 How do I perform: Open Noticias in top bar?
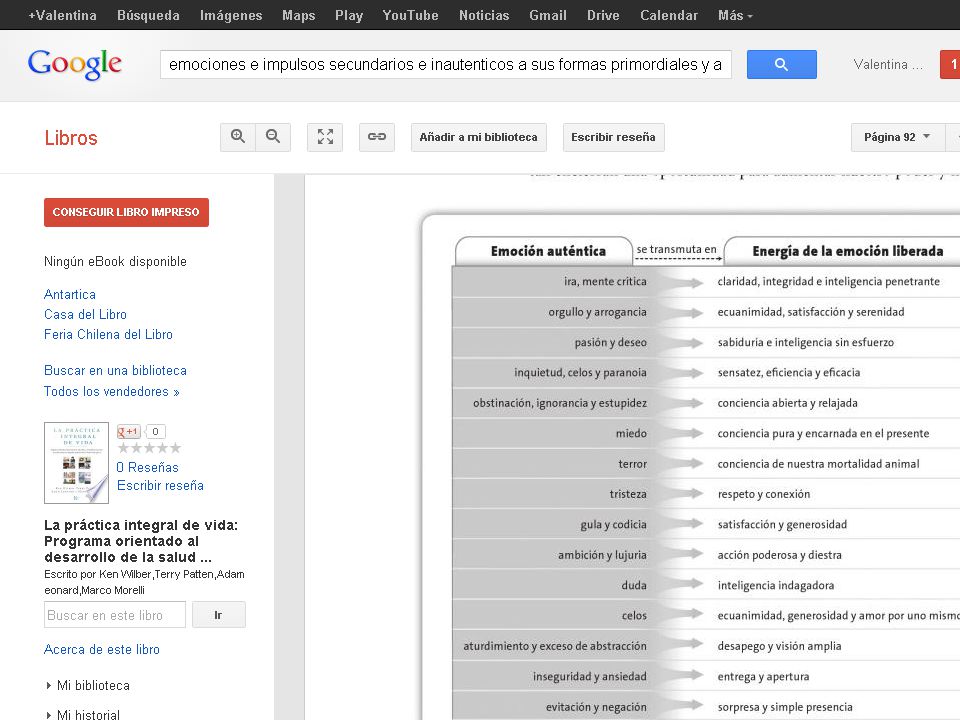pos(484,15)
